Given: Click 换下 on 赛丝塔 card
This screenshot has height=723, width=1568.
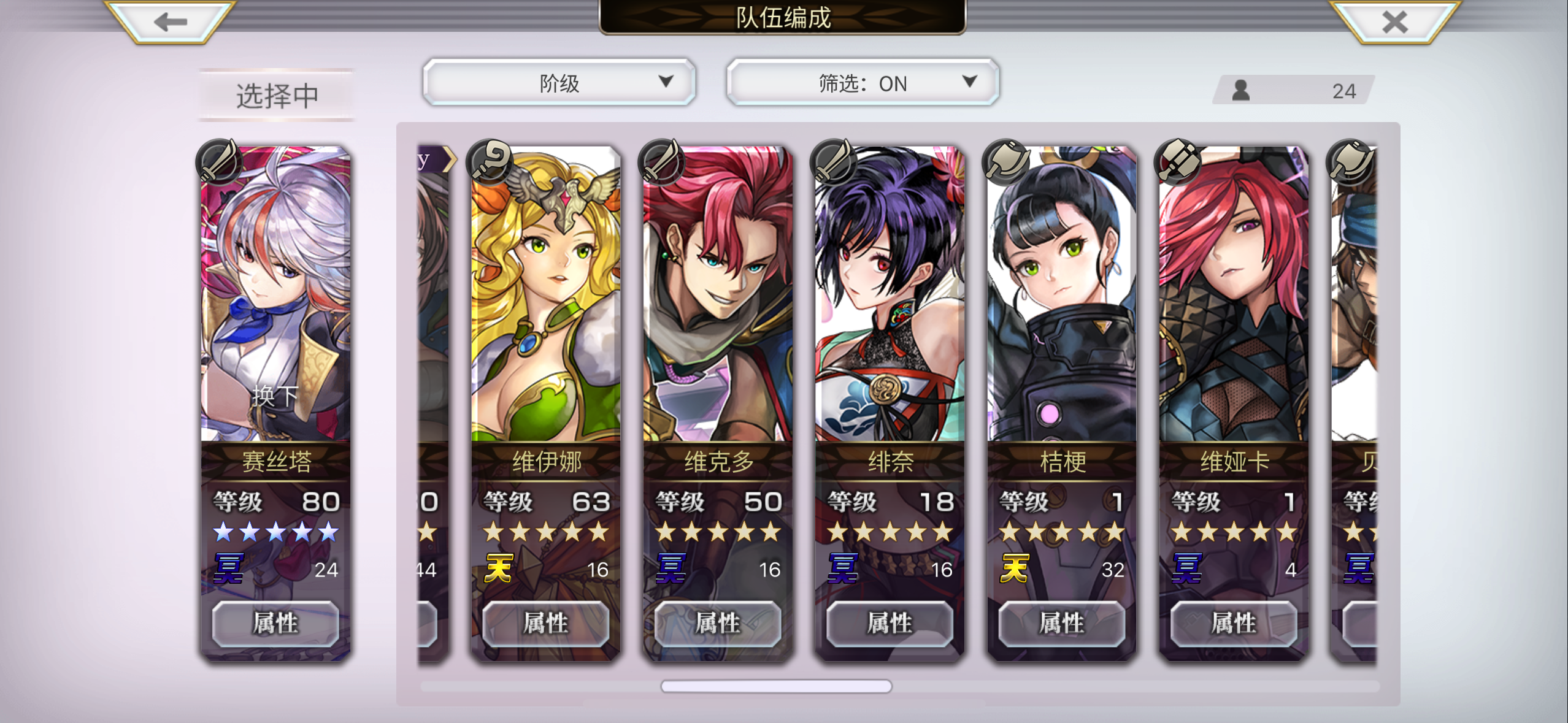Looking at the screenshot, I should click(x=274, y=396).
